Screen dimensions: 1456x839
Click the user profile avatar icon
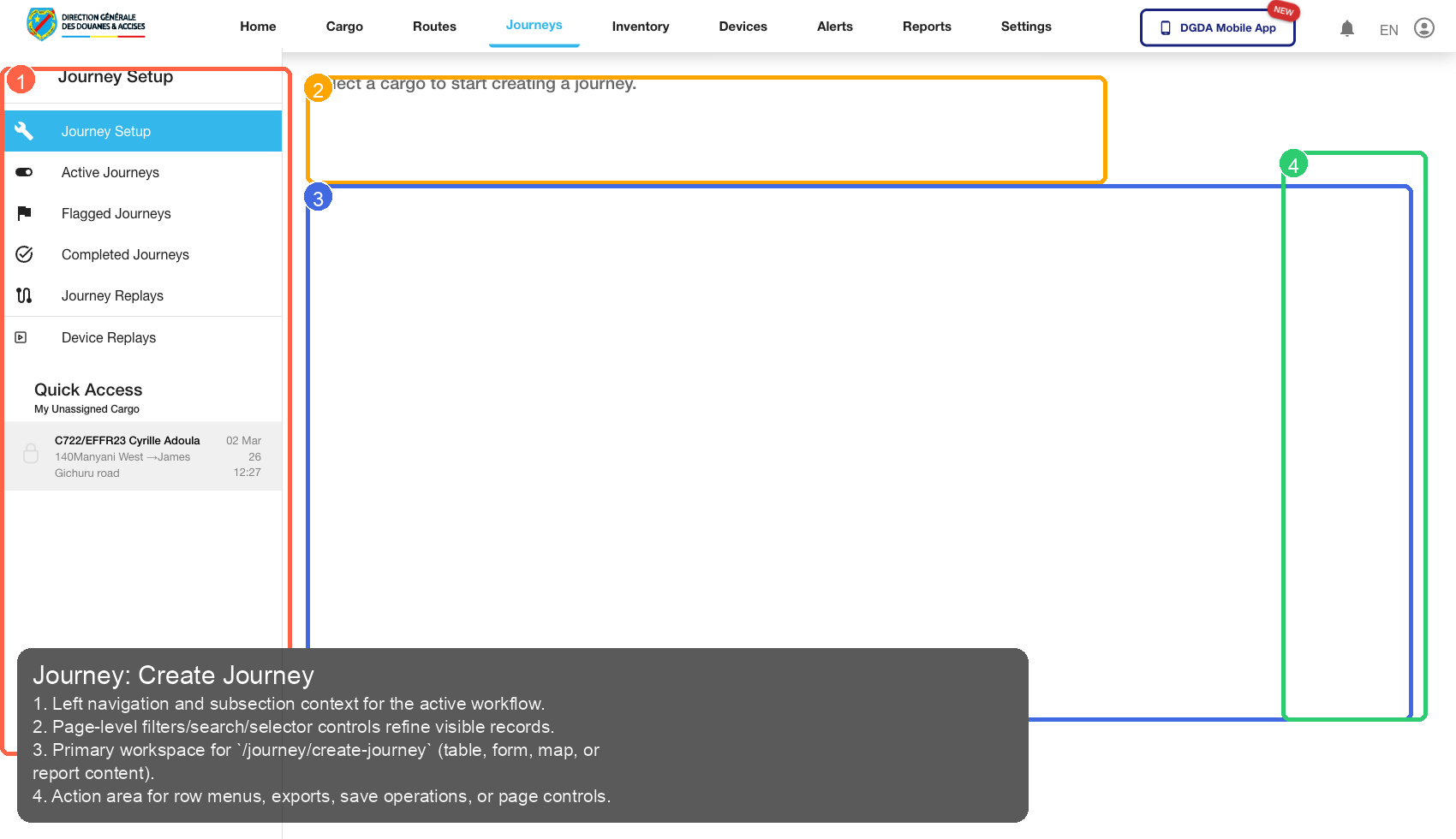(x=1424, y=28)
